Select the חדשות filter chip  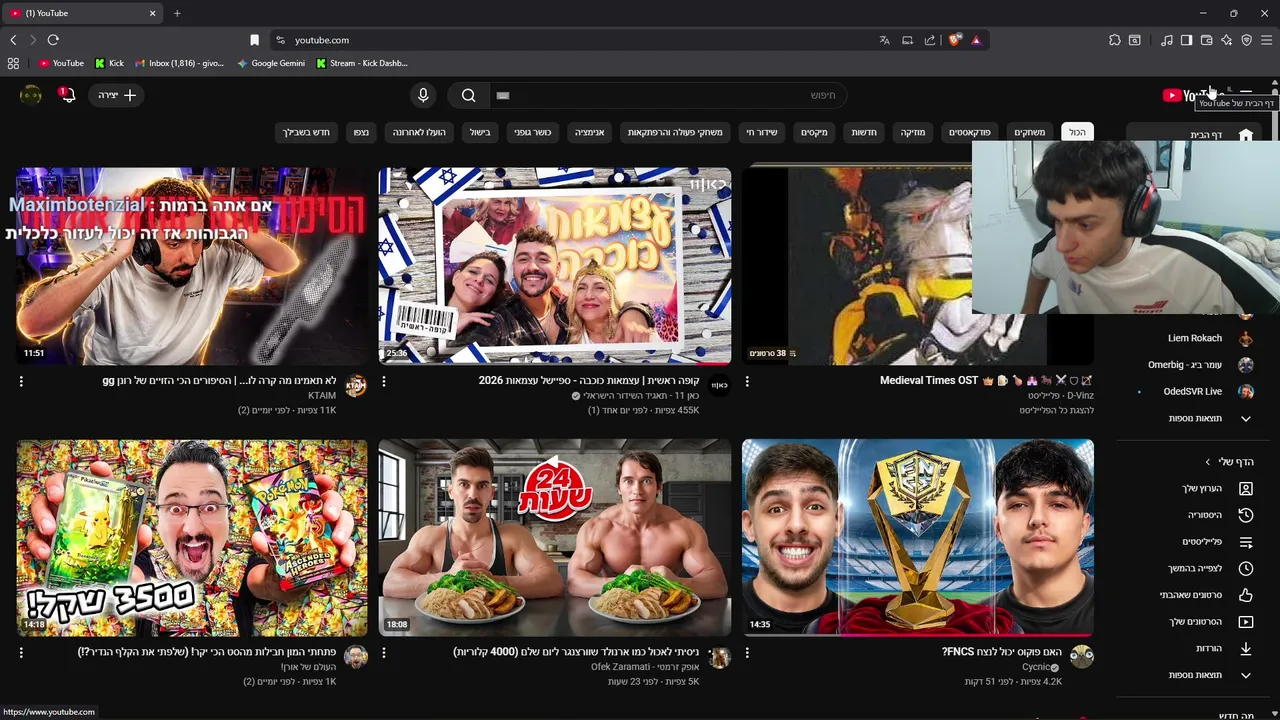click(x=864, y=132)
